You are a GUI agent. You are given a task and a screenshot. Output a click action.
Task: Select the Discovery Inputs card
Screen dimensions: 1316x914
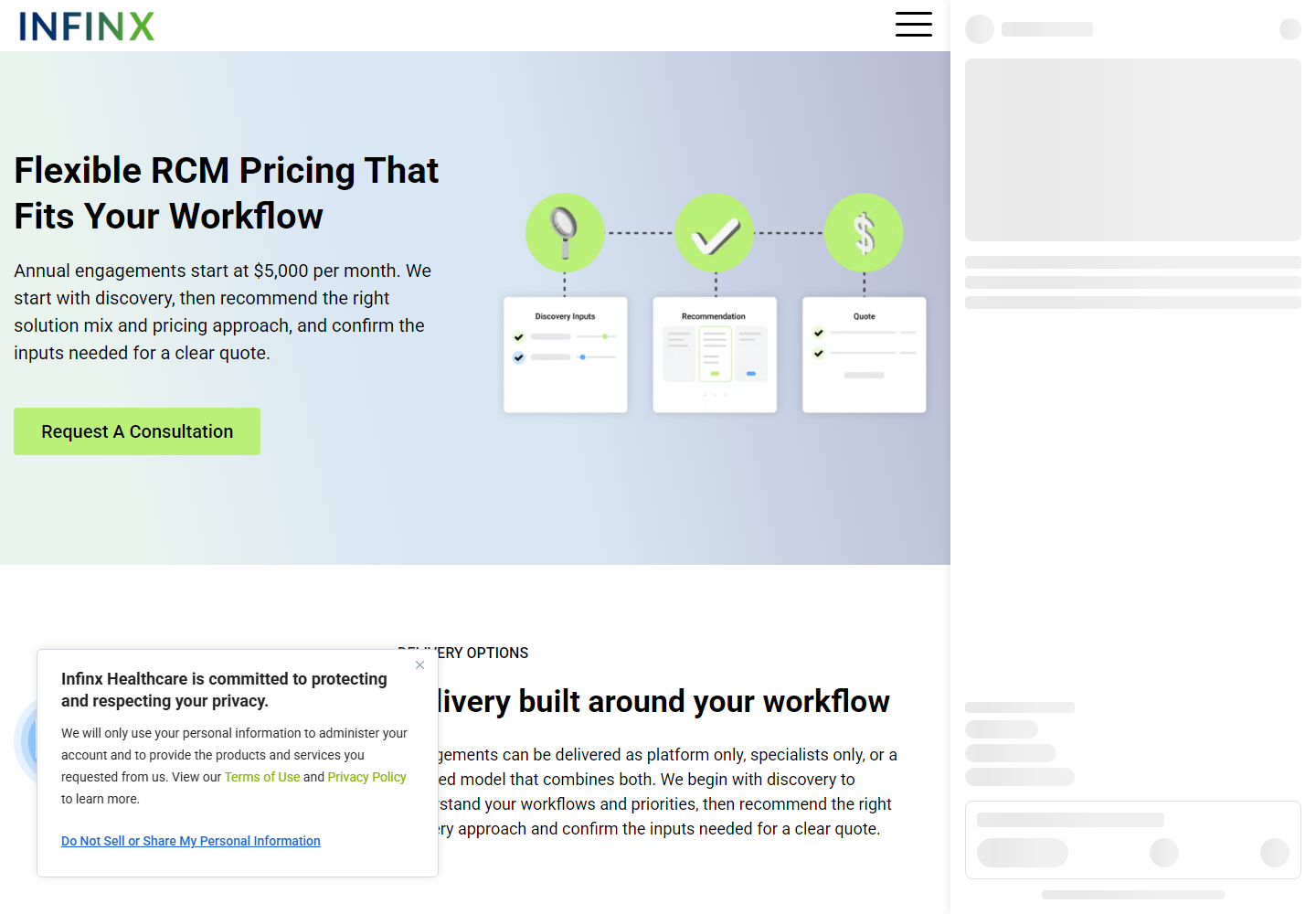566,355
